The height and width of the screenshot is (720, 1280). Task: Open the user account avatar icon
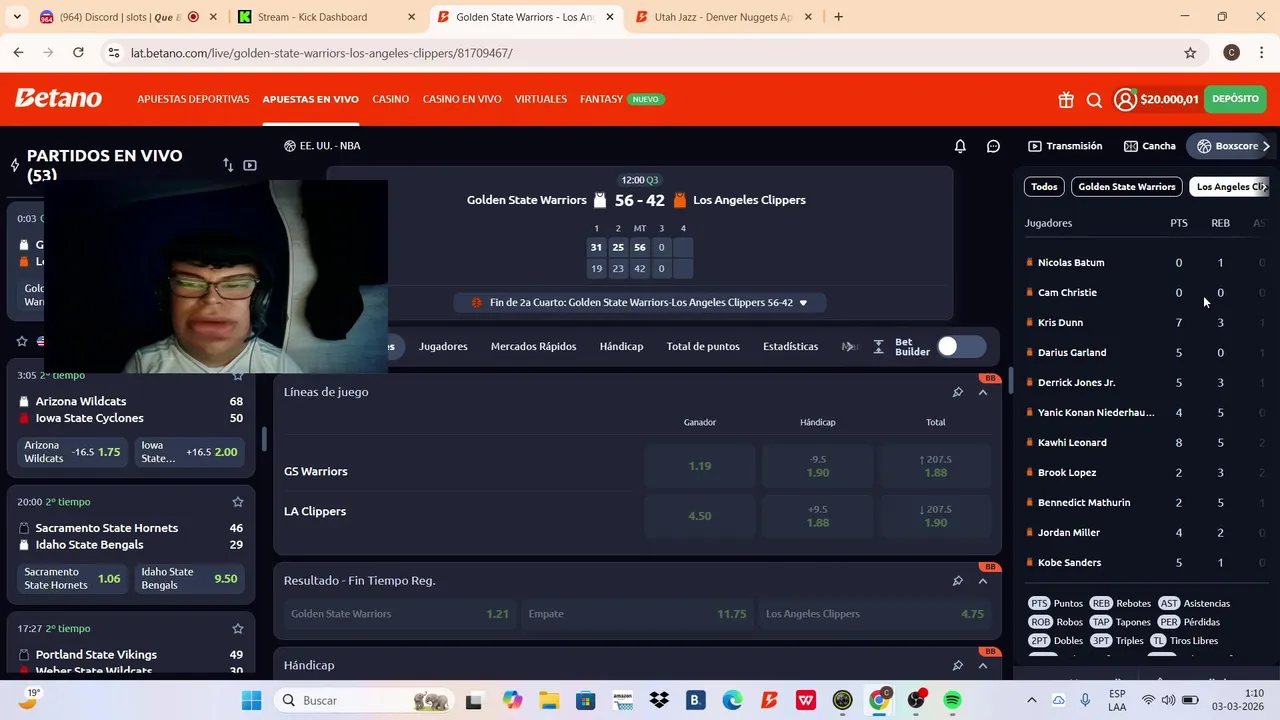[1125, 99]
